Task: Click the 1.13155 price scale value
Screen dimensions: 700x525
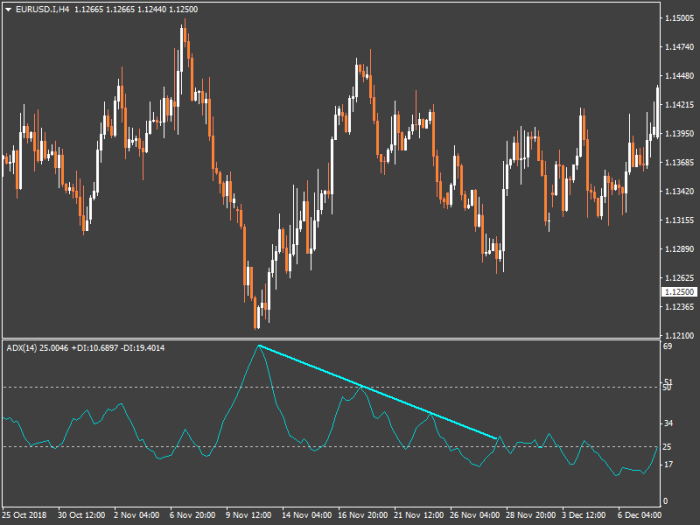Action: tap(679, 220)
